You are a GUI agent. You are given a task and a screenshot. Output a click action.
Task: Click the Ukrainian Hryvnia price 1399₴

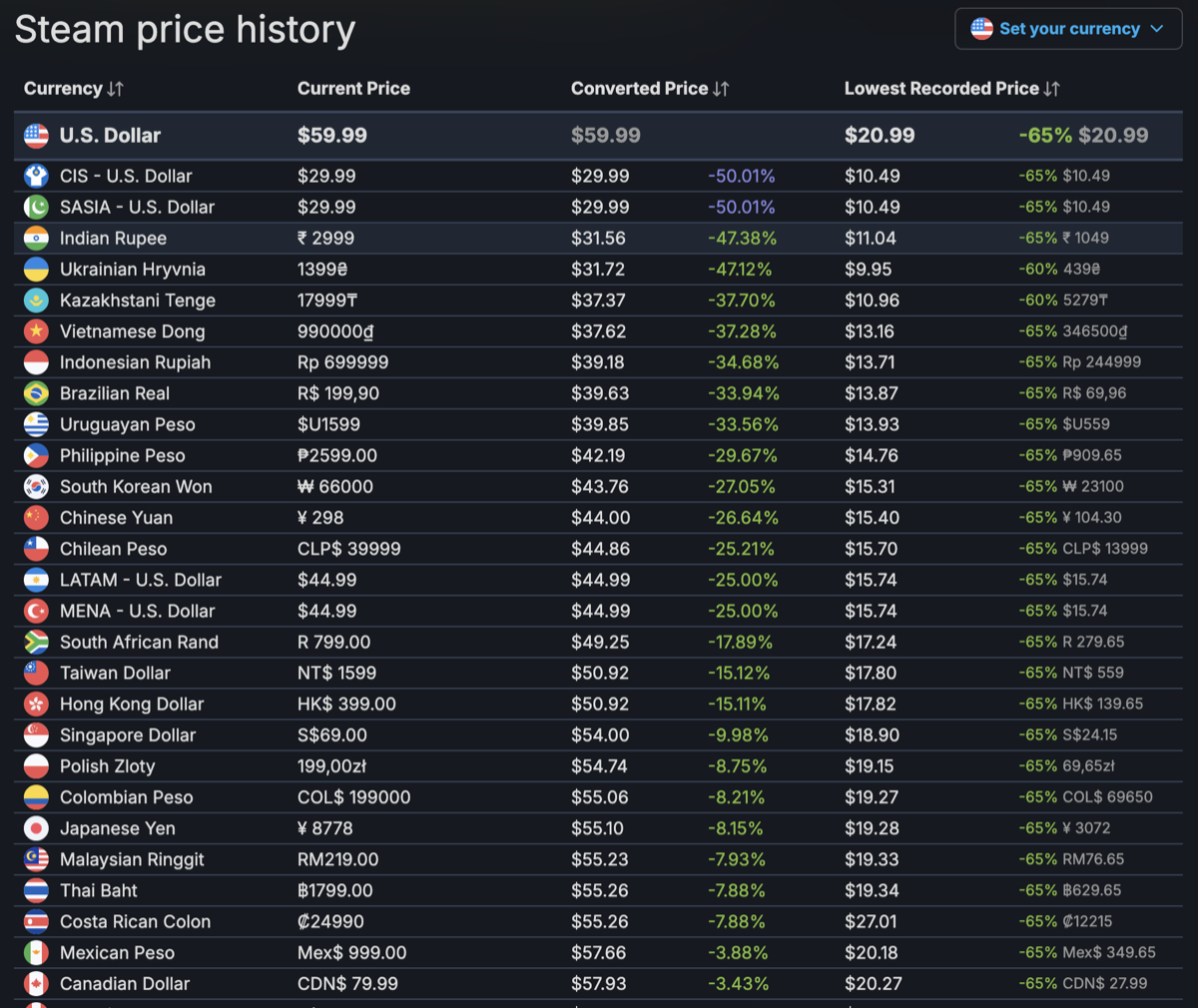tap(322, 269)
